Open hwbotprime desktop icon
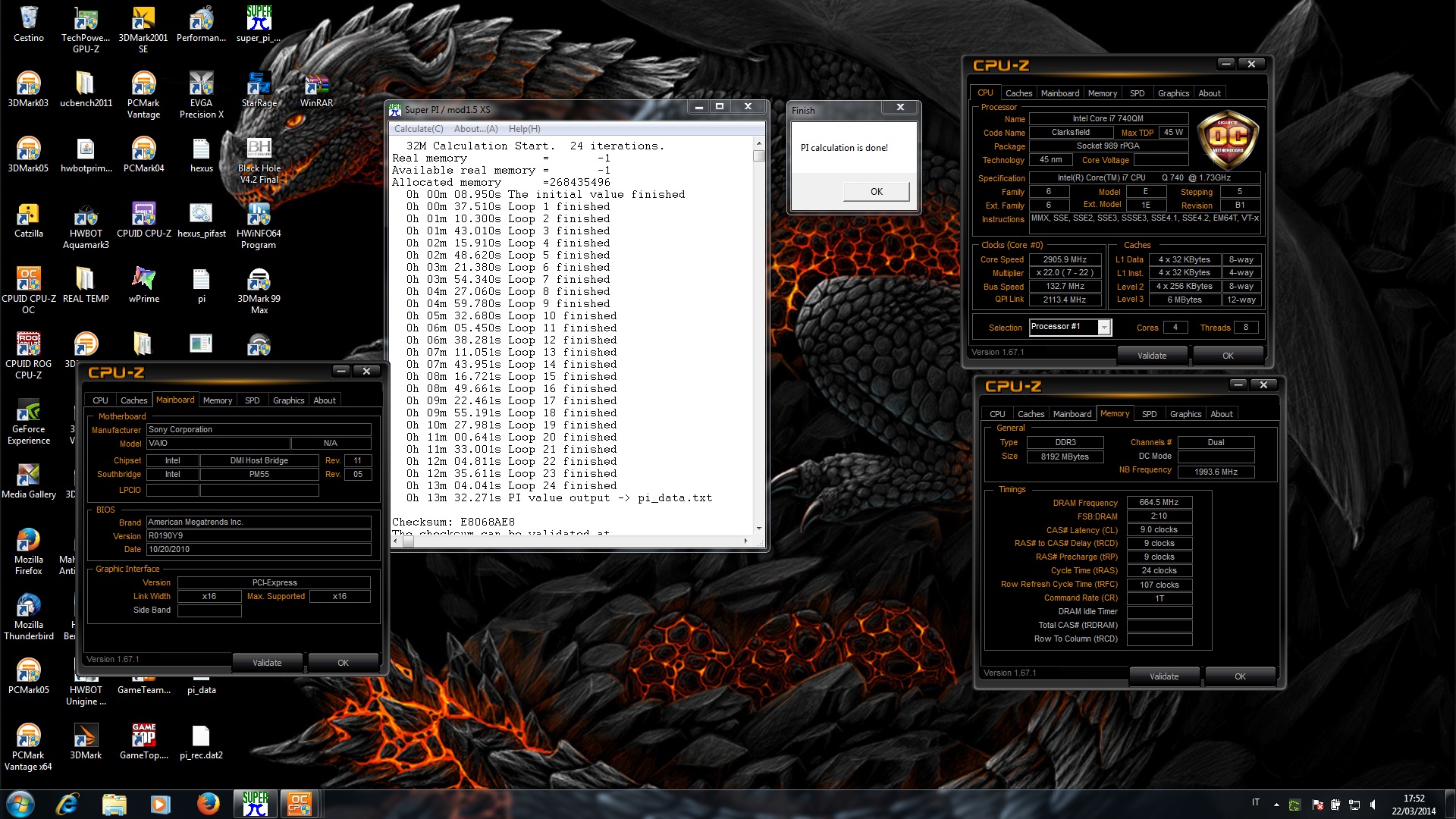Screen dimensions: 1456x819 click(86, 155)
